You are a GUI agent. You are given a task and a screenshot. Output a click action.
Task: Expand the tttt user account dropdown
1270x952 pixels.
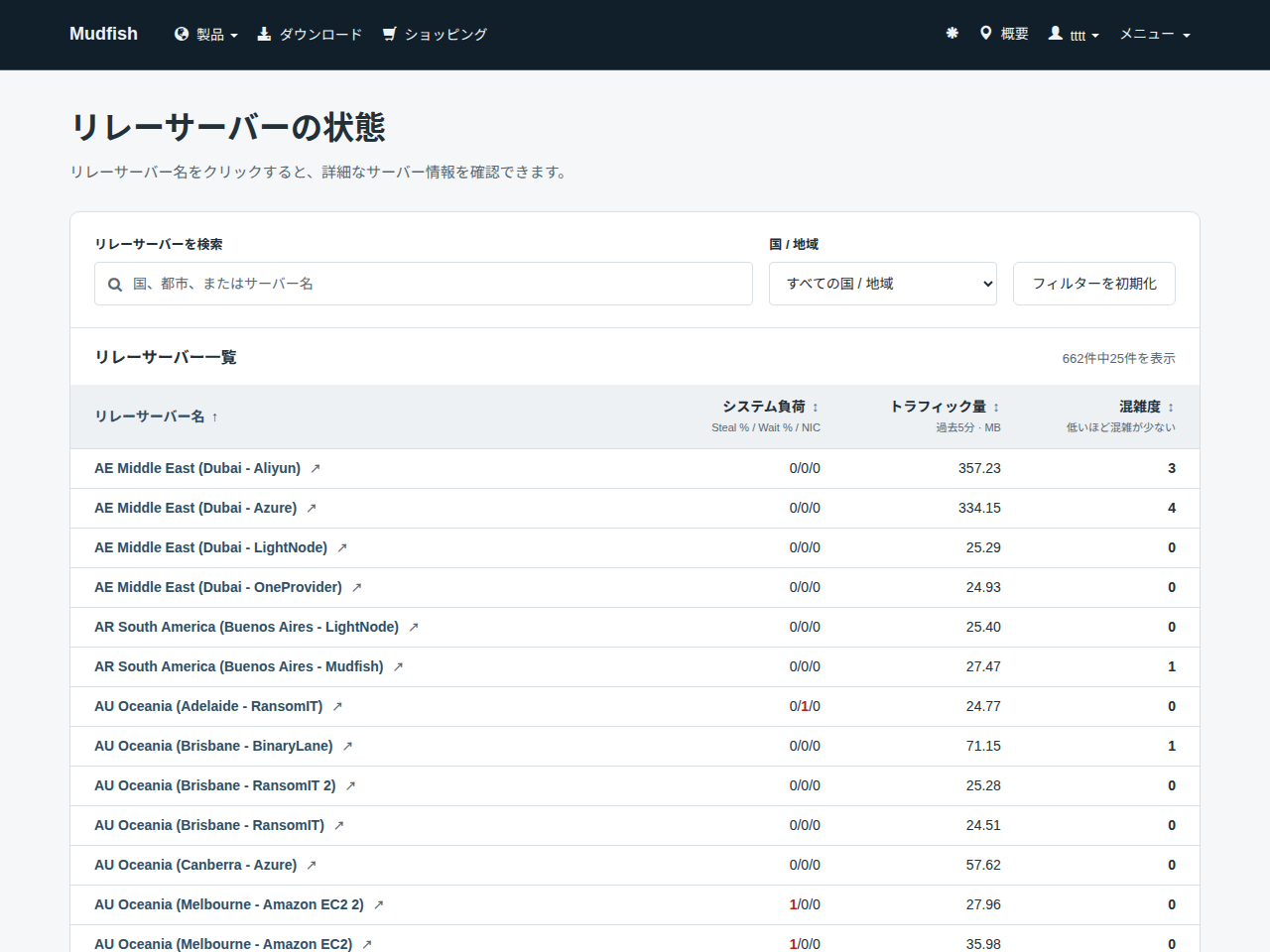(1075, 35)
